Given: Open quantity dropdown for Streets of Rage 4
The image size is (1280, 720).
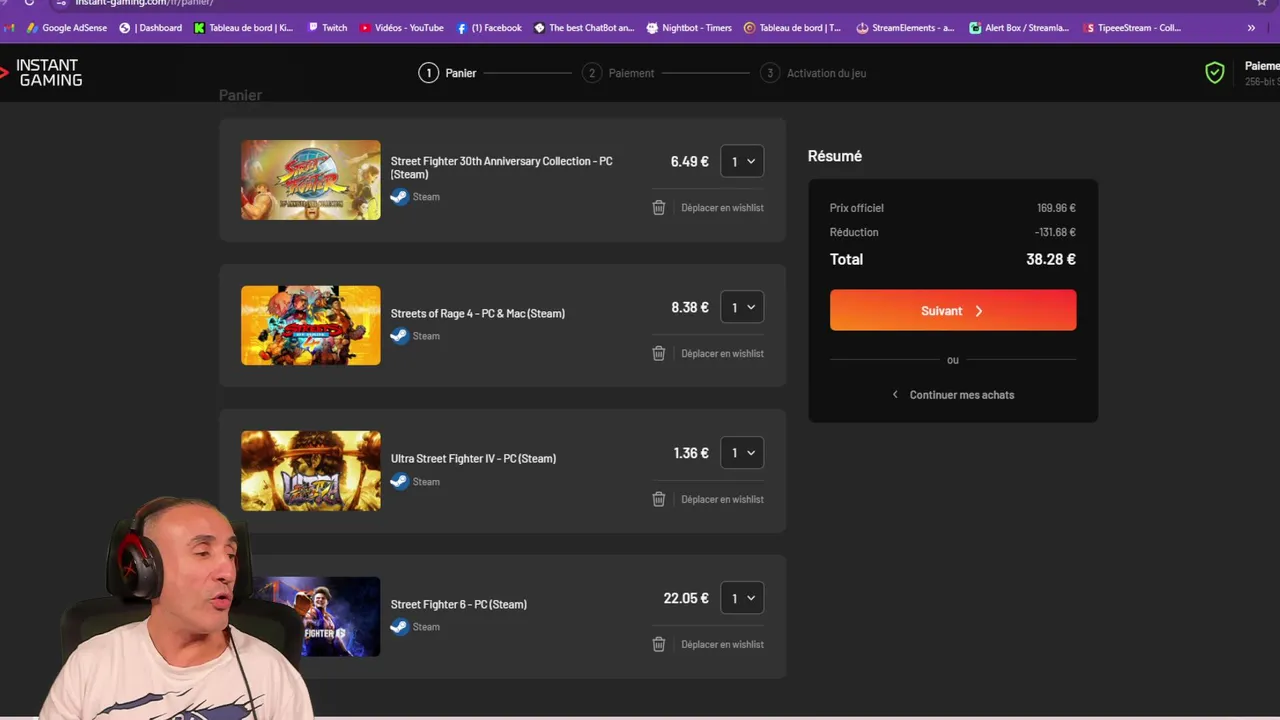Looking at the screenshot, I should (742, 307).
